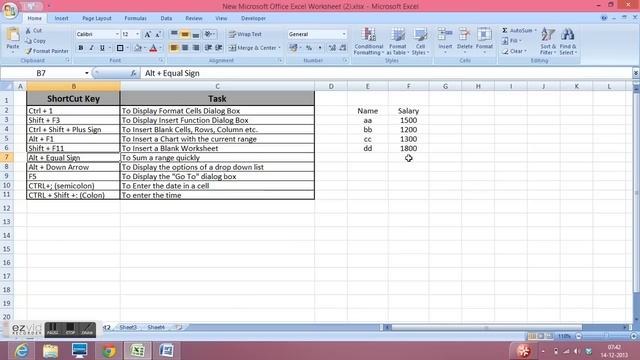Apply fill color to cell
640x360 pixels.
[138, 48]
